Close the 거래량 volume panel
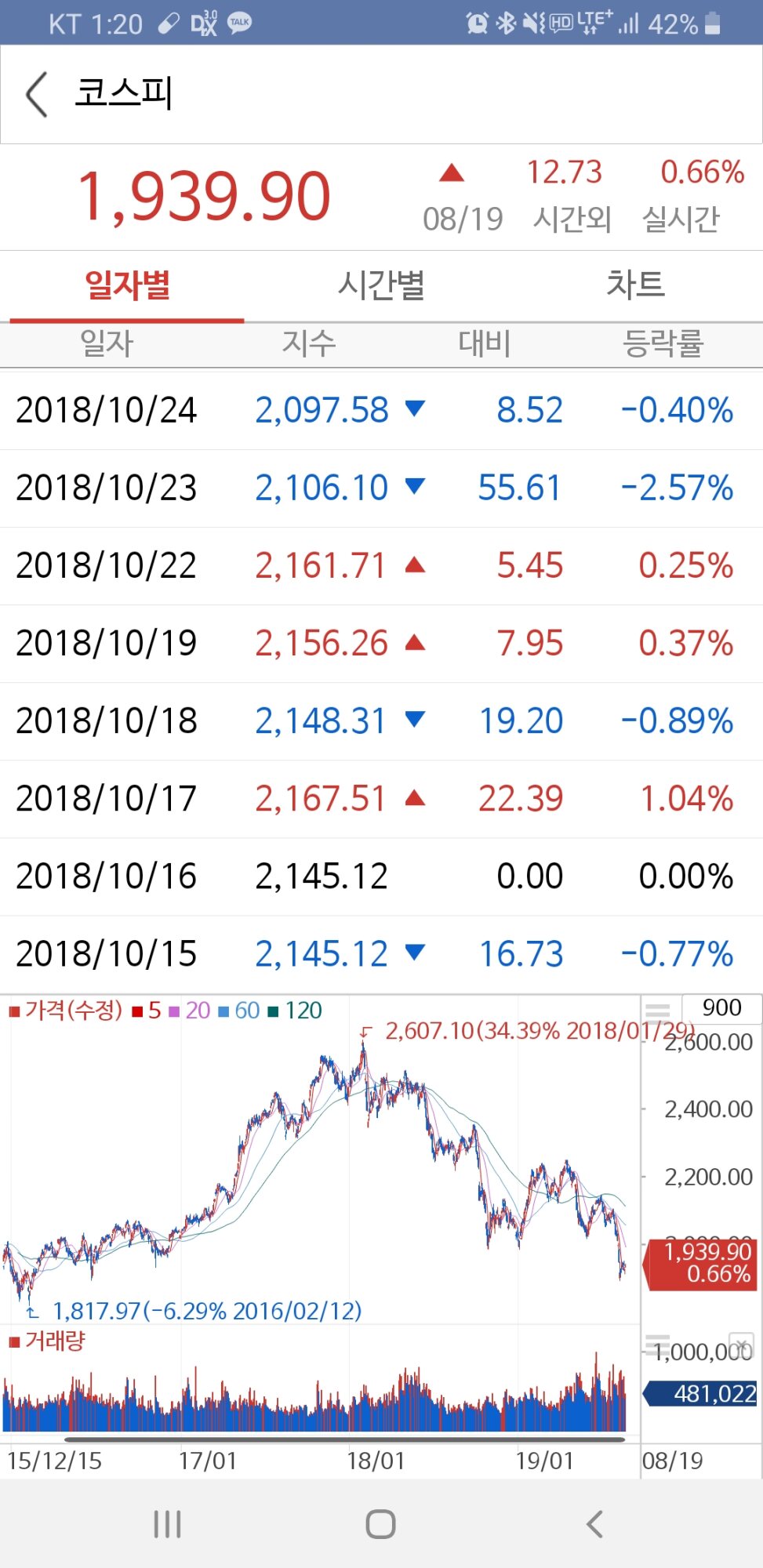The height and width of the screenshot is (1568, 763). tap(741, 1344)
